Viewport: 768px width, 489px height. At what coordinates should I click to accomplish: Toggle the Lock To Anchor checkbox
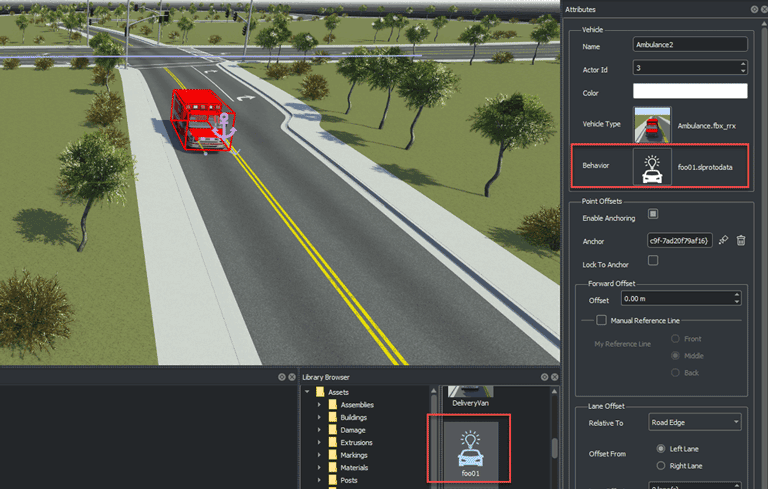[653, 260]
